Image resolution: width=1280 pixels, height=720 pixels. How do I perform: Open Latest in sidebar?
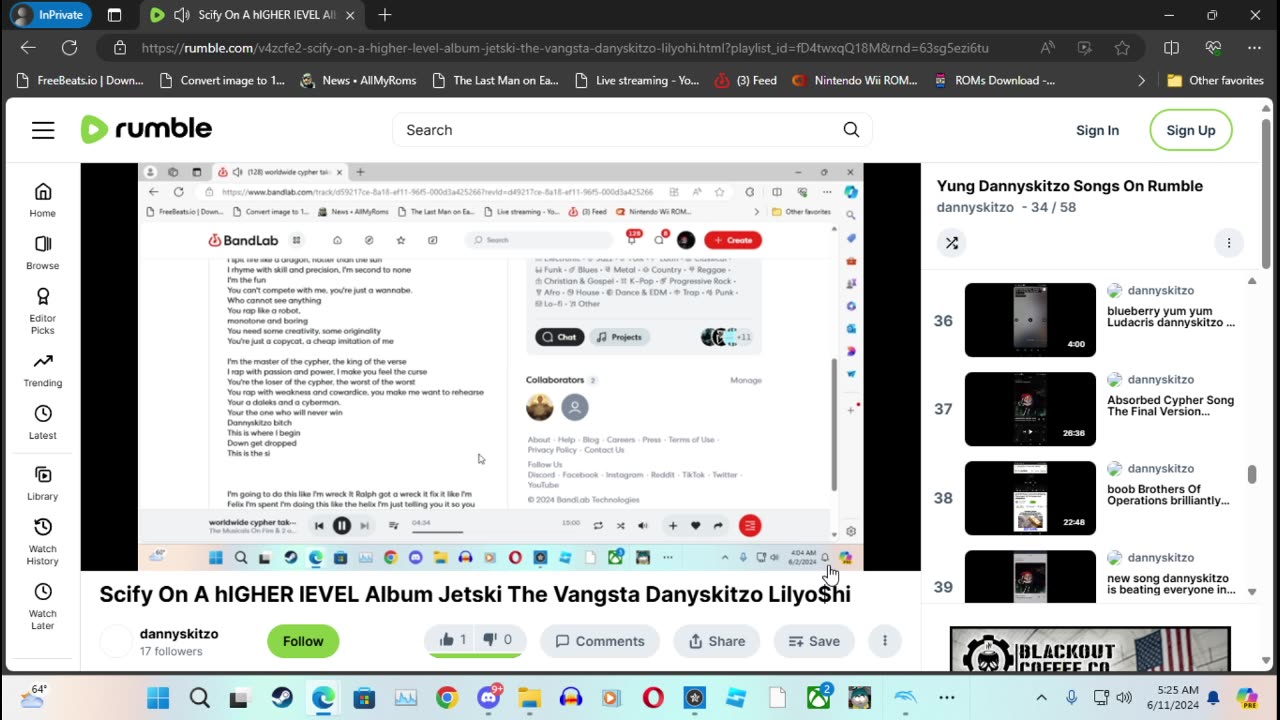42,422
